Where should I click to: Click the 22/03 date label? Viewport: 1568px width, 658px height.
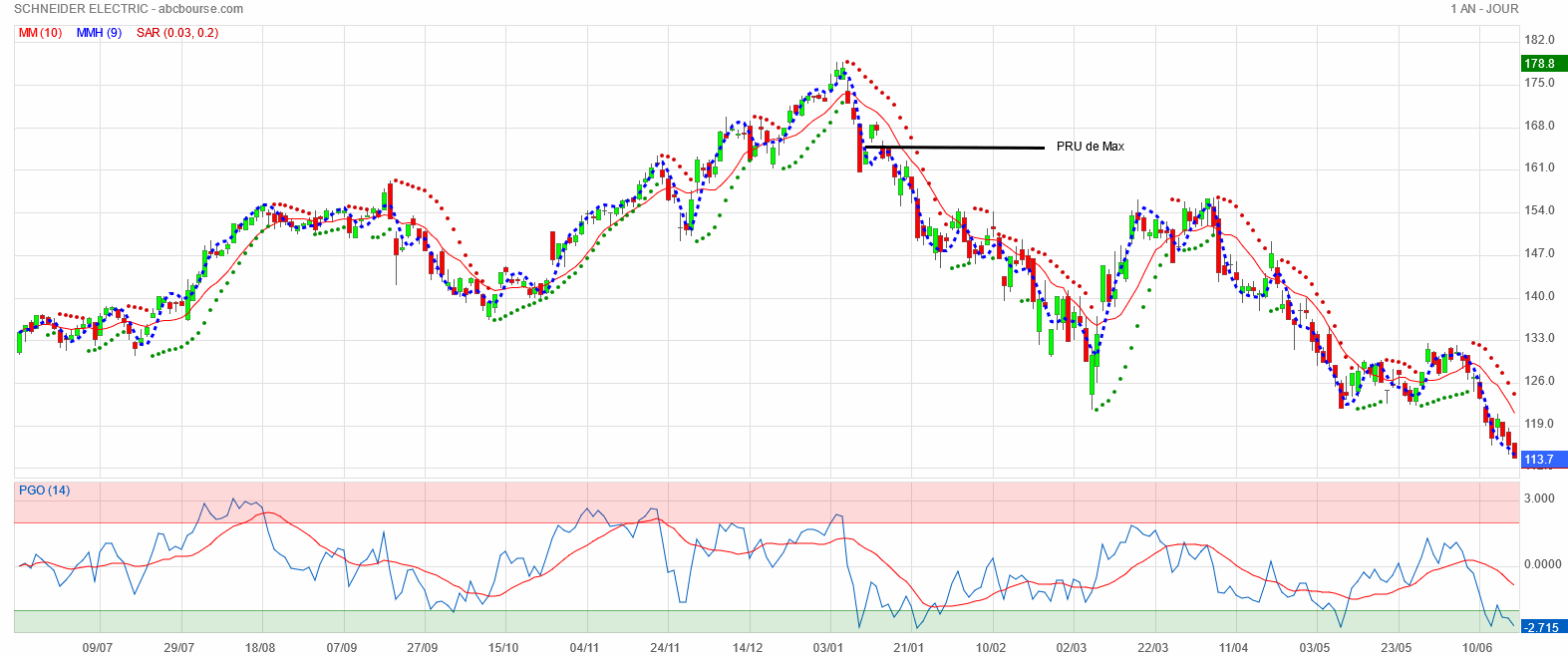coord(1153,648)
